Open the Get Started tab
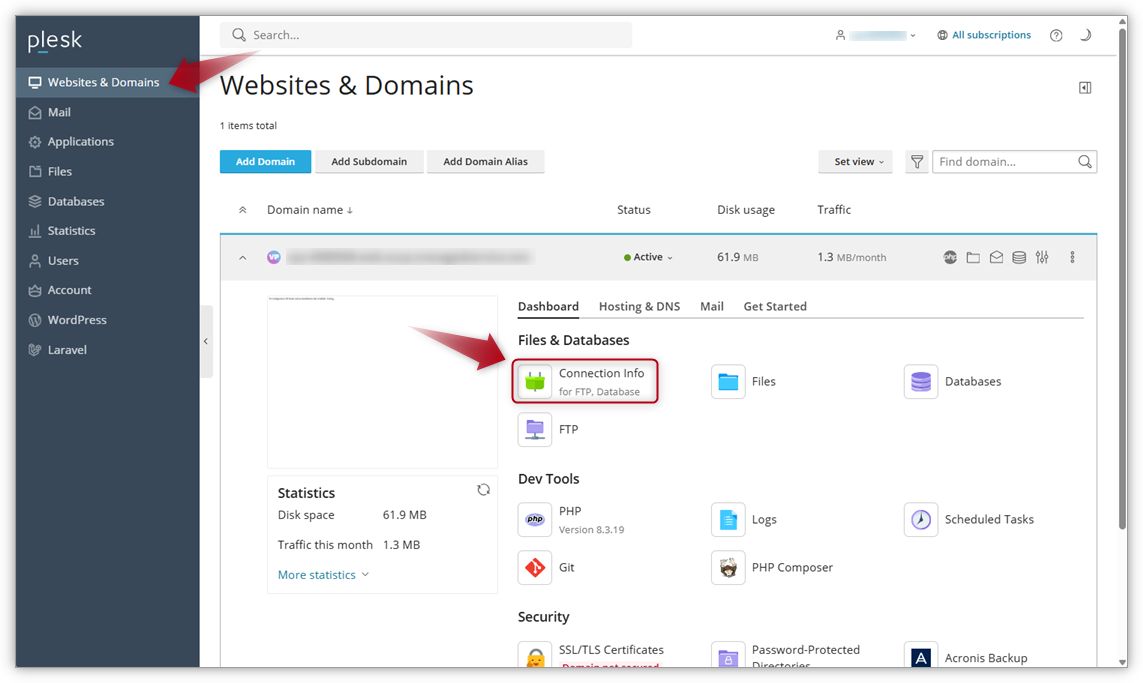Screen dimensions: 1143x683 coord(774,306)
